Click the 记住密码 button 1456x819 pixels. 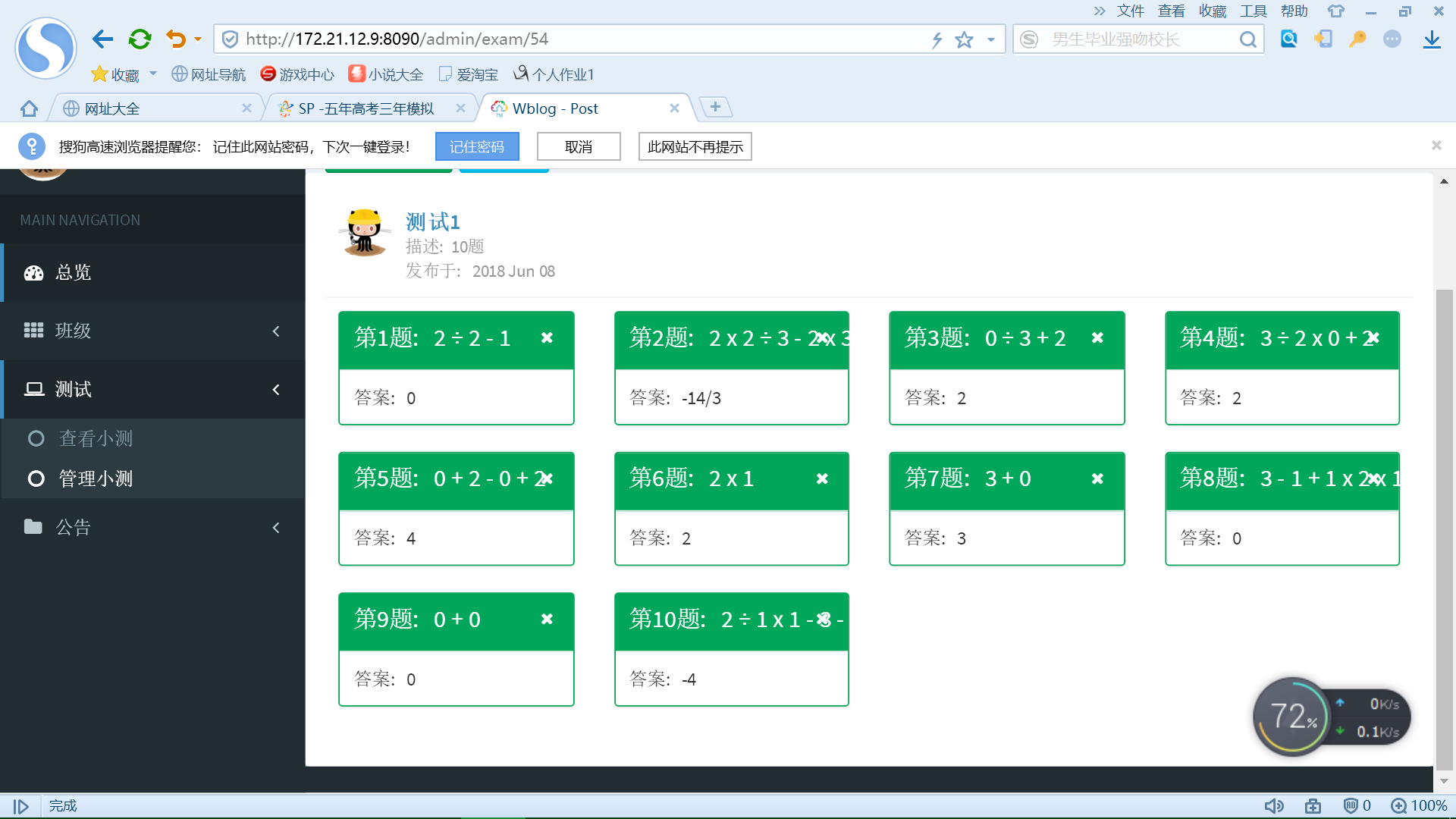pos(477,147)
